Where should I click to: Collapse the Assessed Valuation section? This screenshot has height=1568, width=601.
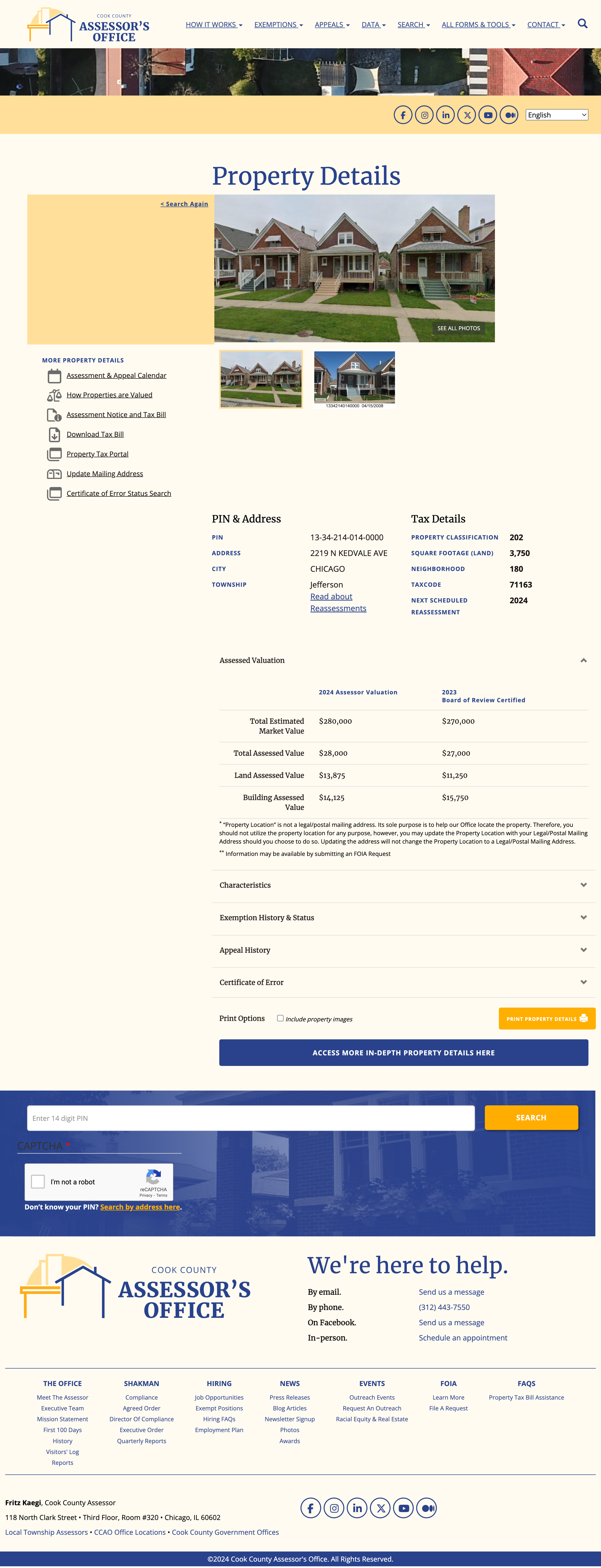click(583, 660)
